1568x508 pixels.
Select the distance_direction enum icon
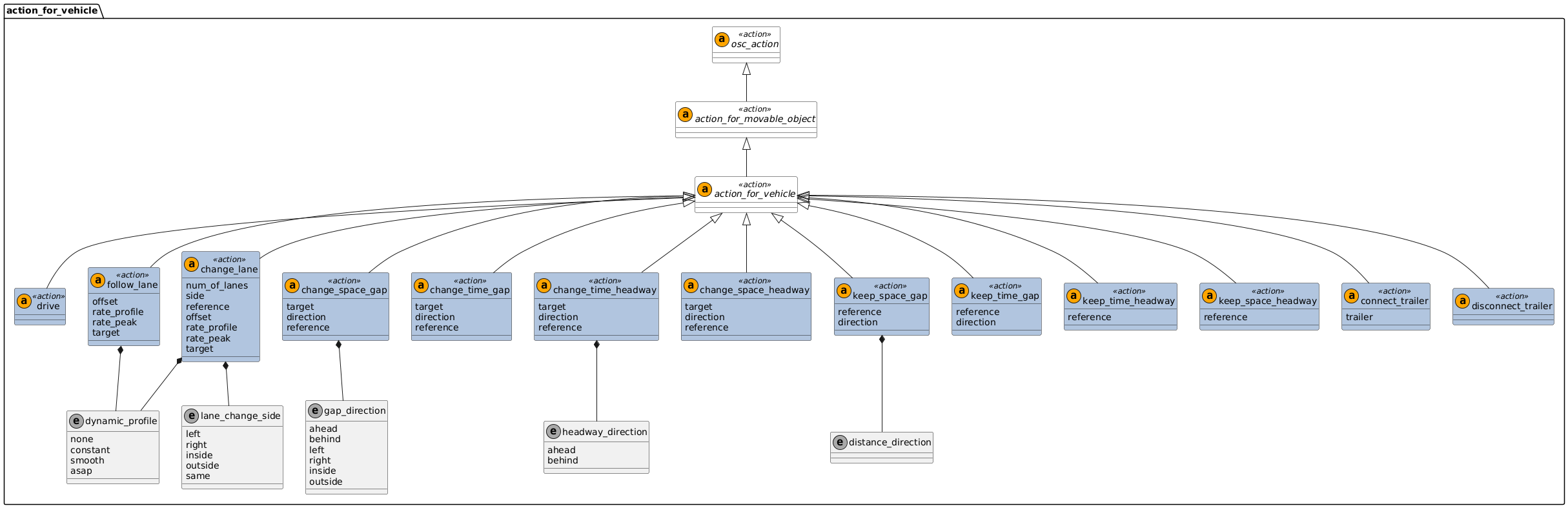click(840, 442)
